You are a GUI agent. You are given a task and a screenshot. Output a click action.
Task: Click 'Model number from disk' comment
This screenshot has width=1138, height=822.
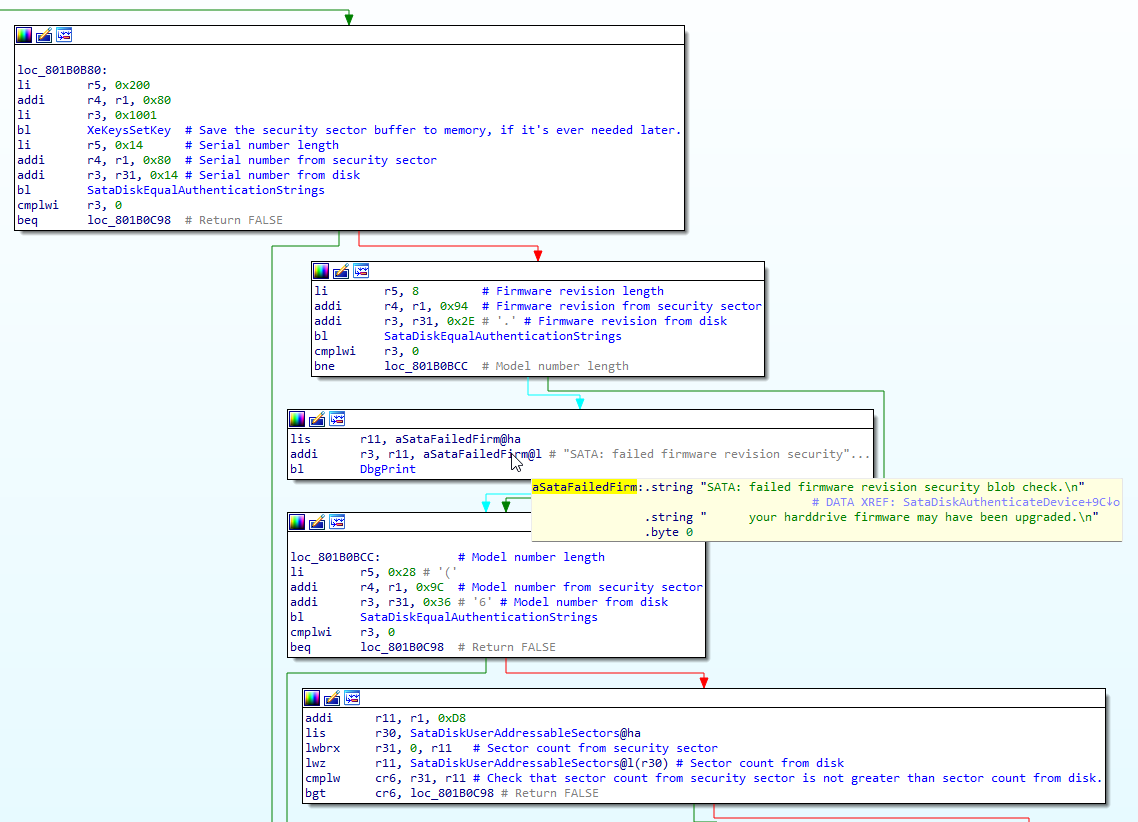click(584, 602)
